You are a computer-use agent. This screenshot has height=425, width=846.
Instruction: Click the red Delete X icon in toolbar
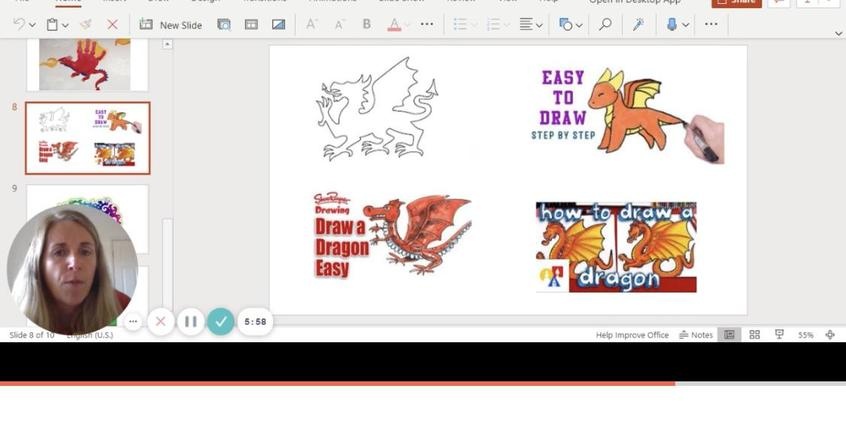(x=112, y=24)
